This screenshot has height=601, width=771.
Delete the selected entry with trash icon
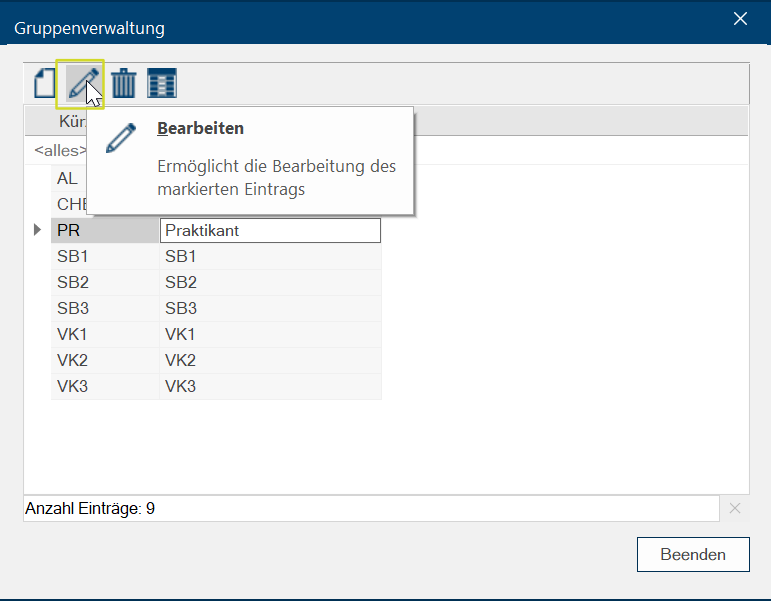pos(123,83)
